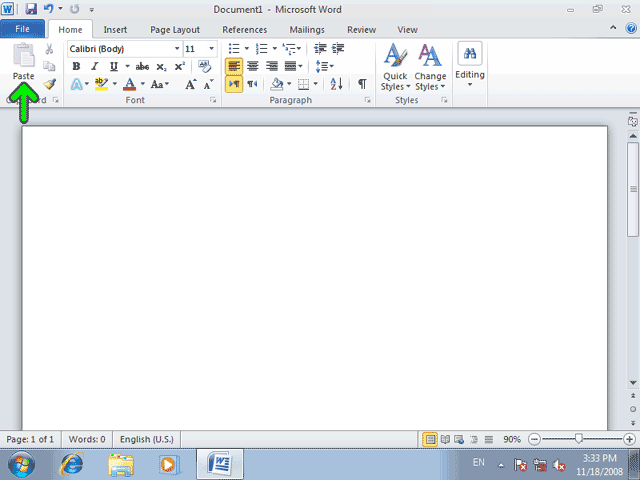Image resolution: width=640 pixels, height=480 pixels.
Task: Toggle Align Text Left button
Action: pyautogui.click(x=234, y=67)
